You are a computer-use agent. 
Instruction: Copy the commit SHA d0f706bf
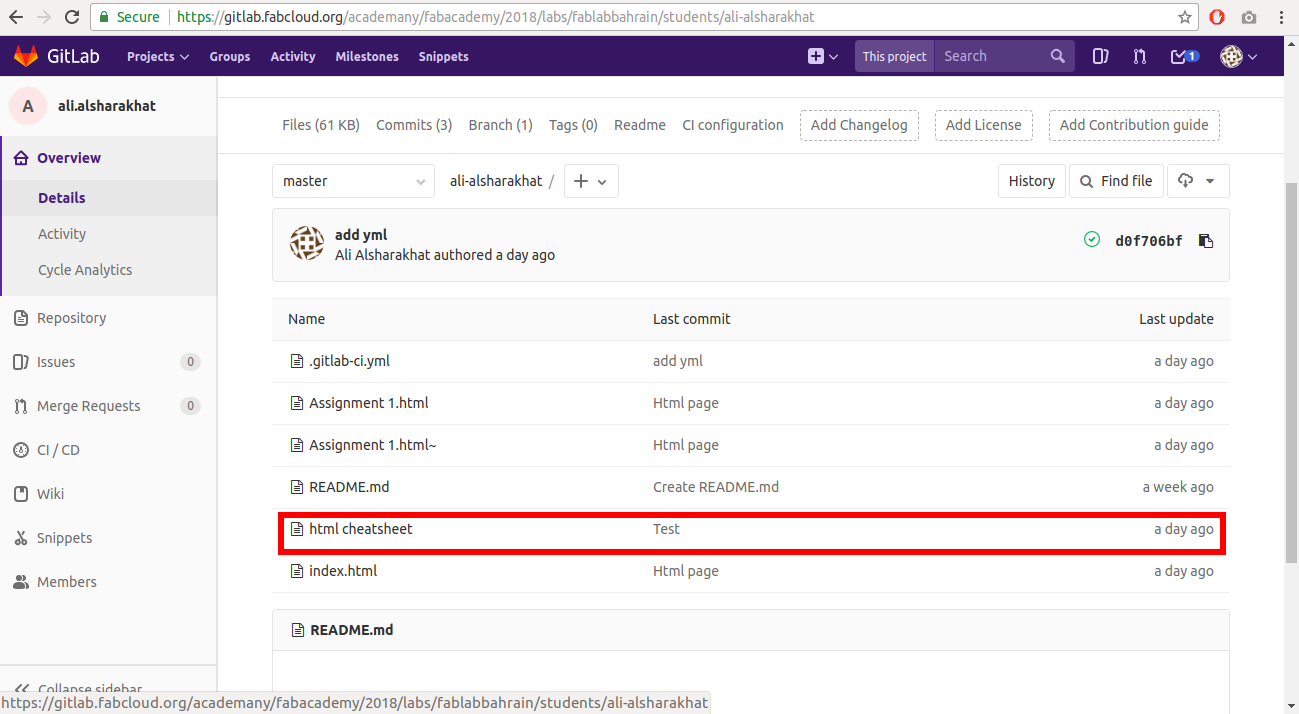click(x=1205, y=240)
